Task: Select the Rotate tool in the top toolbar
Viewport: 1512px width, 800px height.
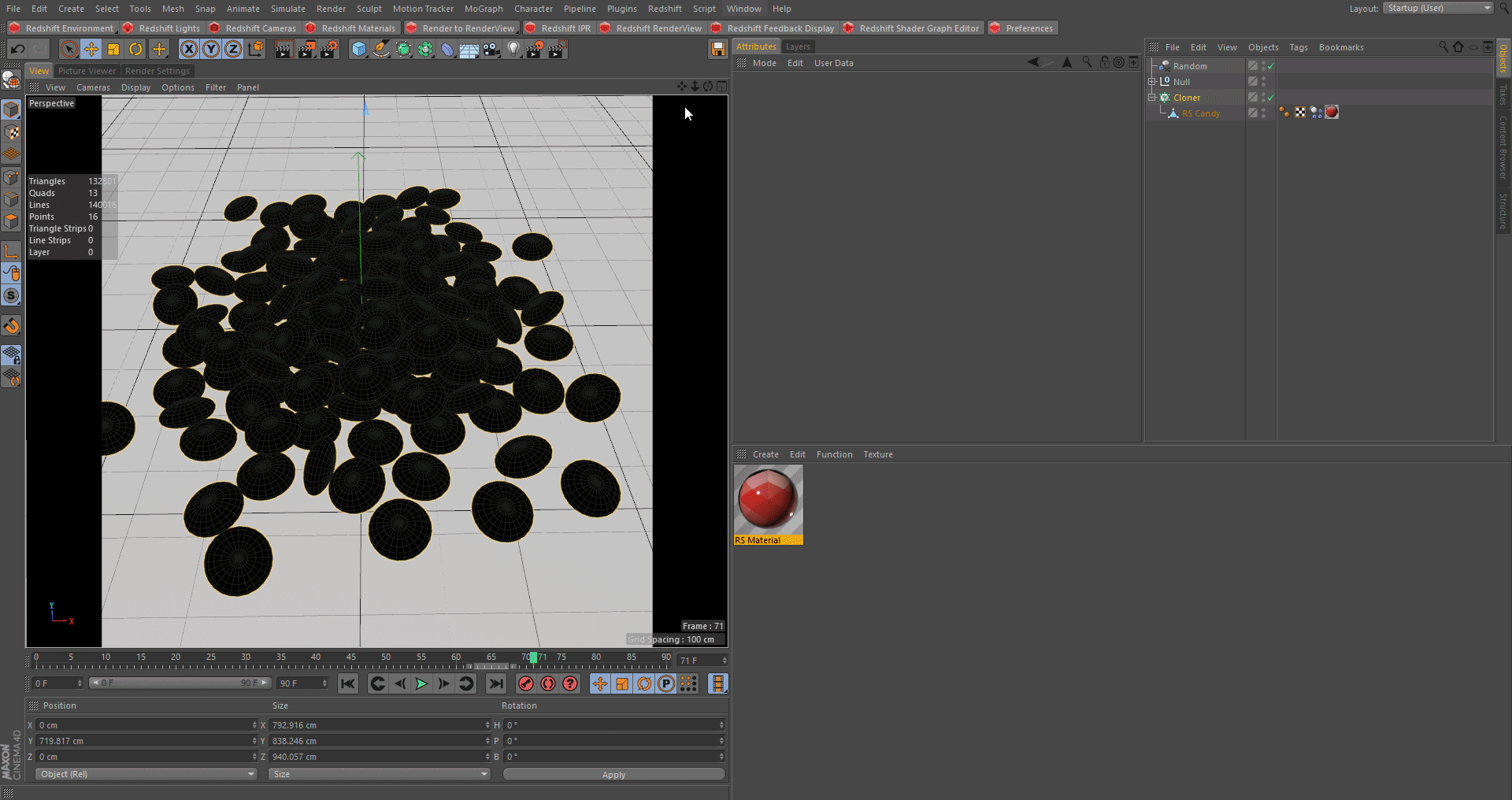Action: tap(135, 50)
